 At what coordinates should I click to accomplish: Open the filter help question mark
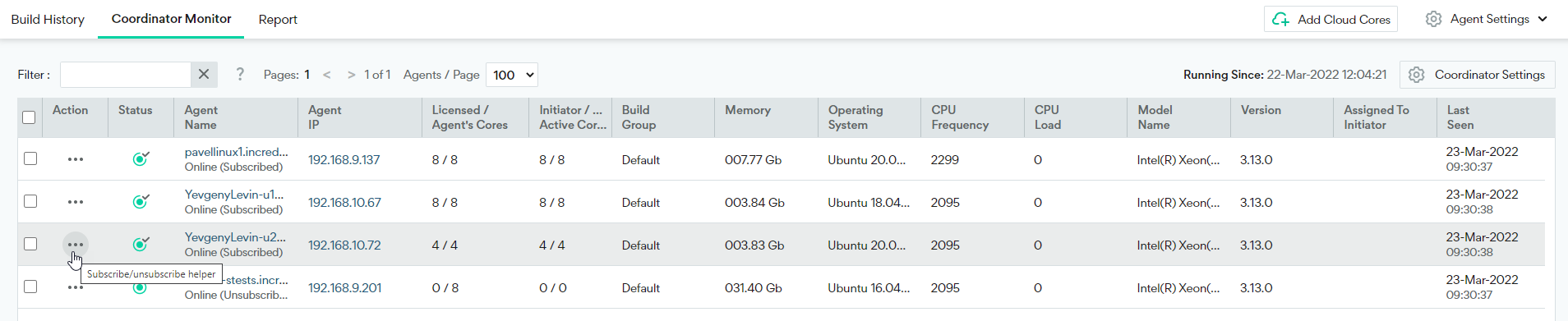click(240, 75)
